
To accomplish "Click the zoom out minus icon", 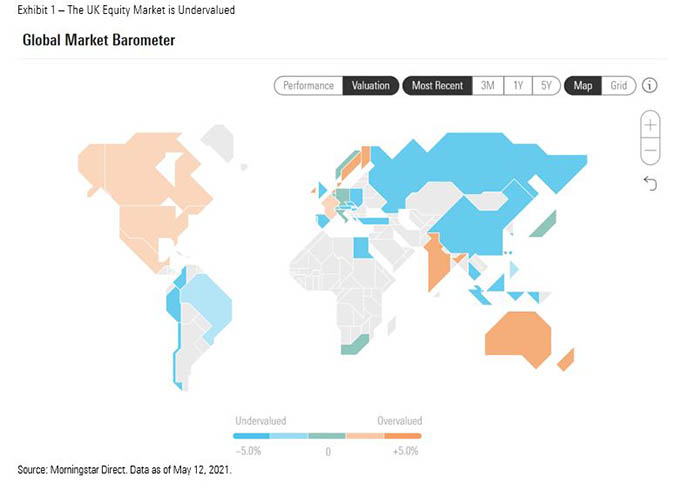I will click(x=651, y=151).
